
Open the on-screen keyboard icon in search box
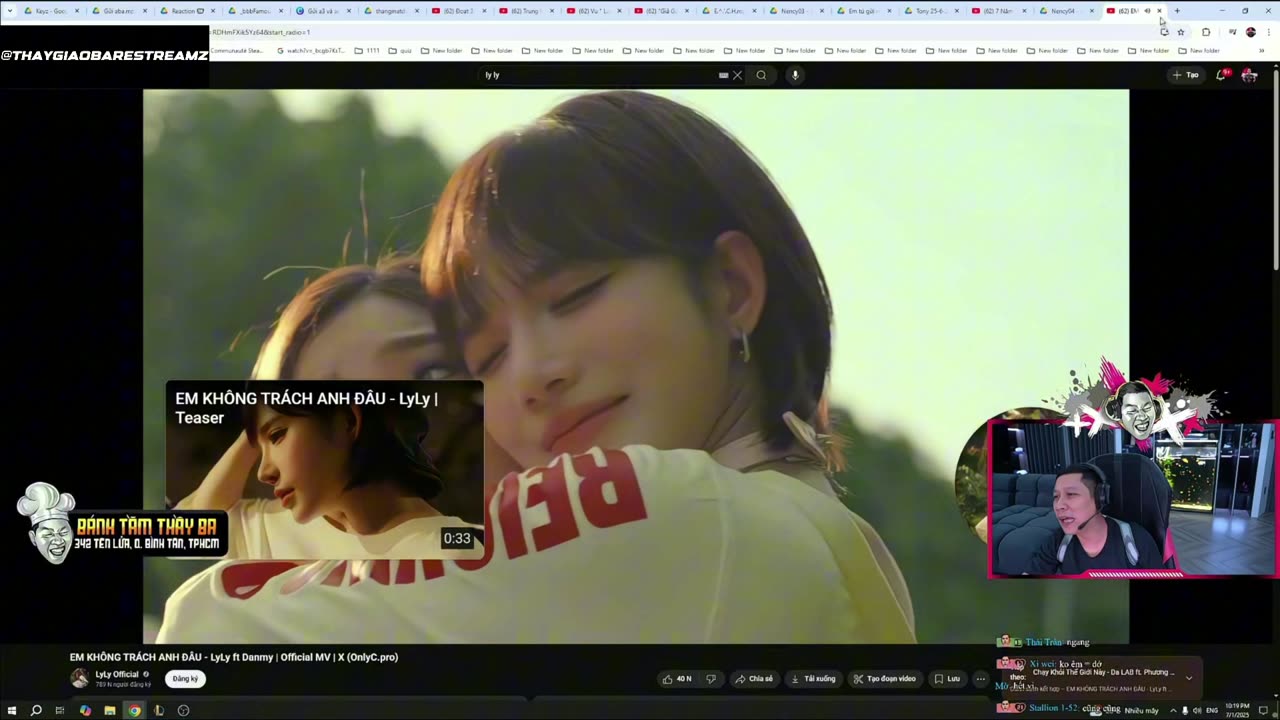click(x=723, y=75)
